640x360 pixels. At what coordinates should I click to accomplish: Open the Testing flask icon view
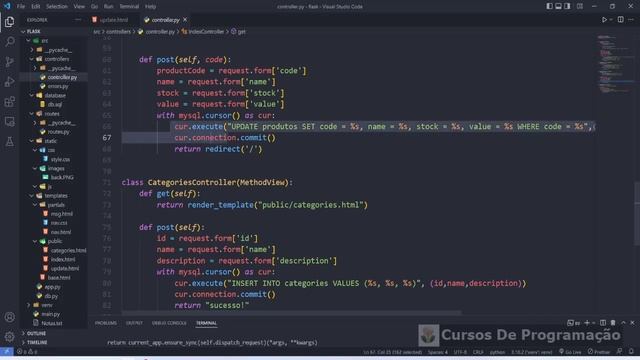(9, 142)
